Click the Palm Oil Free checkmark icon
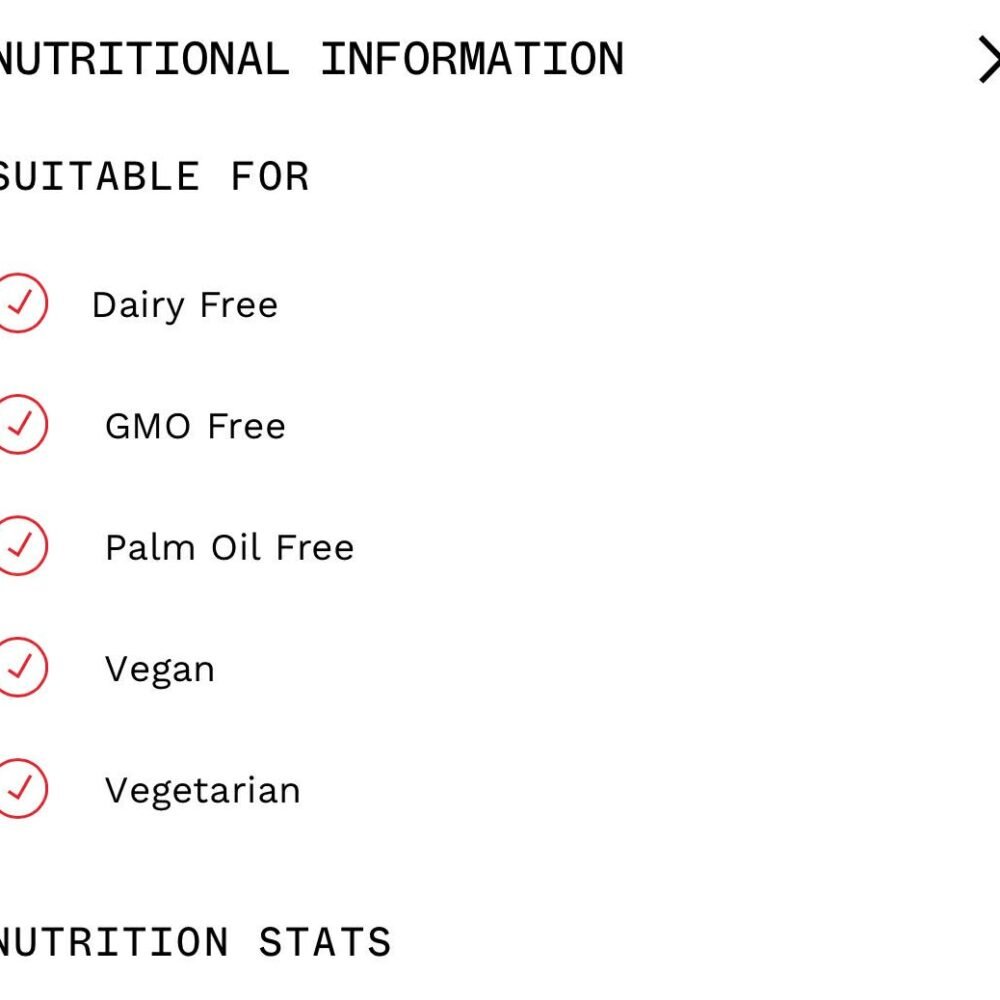The width and height of the screenshot is (1000, 1000). [x=18, y=547]
